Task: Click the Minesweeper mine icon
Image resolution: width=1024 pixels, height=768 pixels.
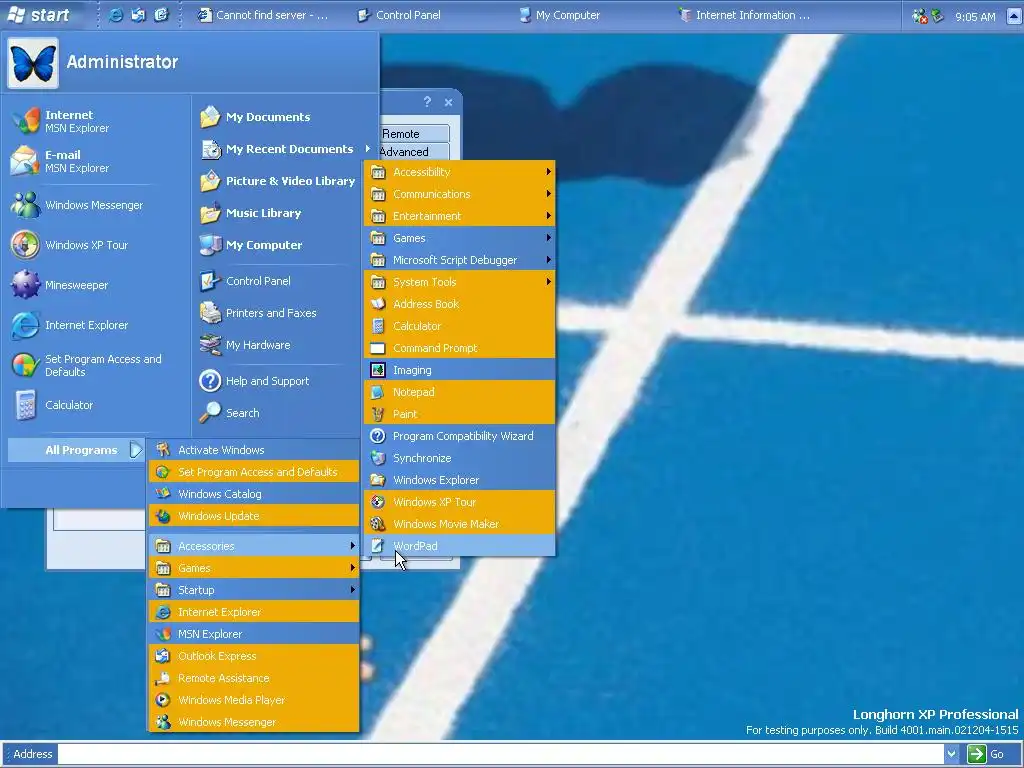Action: coord(25,285)
